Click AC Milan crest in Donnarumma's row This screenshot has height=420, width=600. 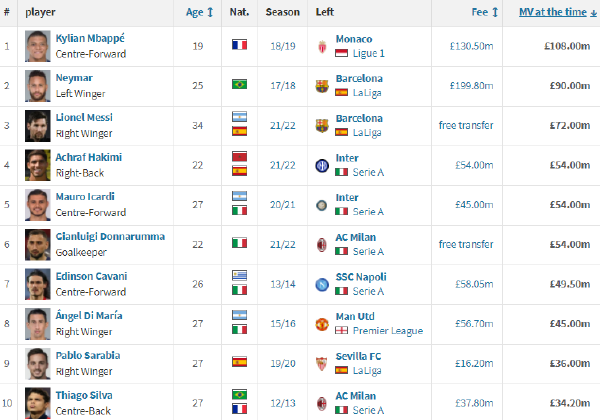(x=322, y=245)
